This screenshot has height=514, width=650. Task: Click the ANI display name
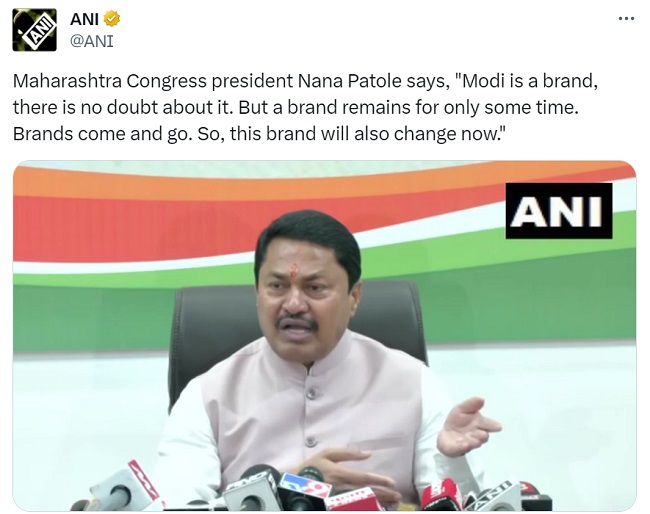pos(84,19)
